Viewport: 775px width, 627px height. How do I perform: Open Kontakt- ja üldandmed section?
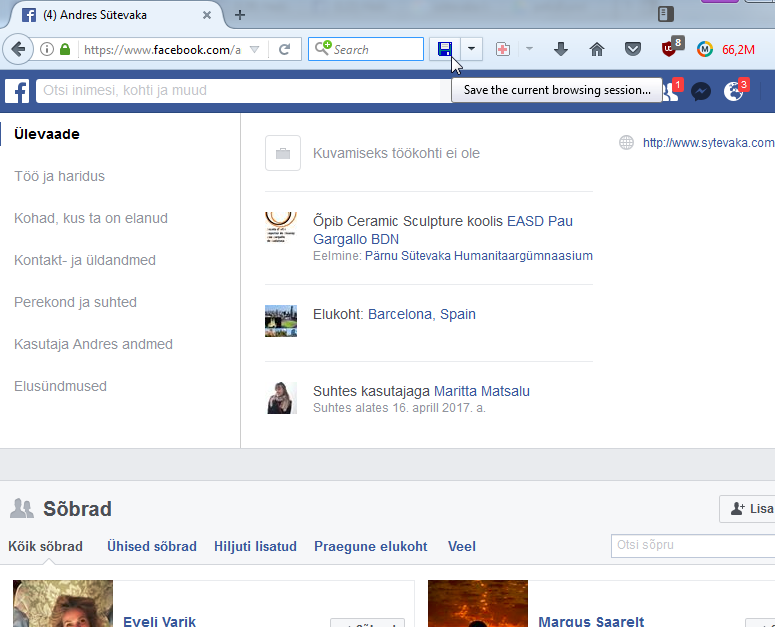coord(85,260)
